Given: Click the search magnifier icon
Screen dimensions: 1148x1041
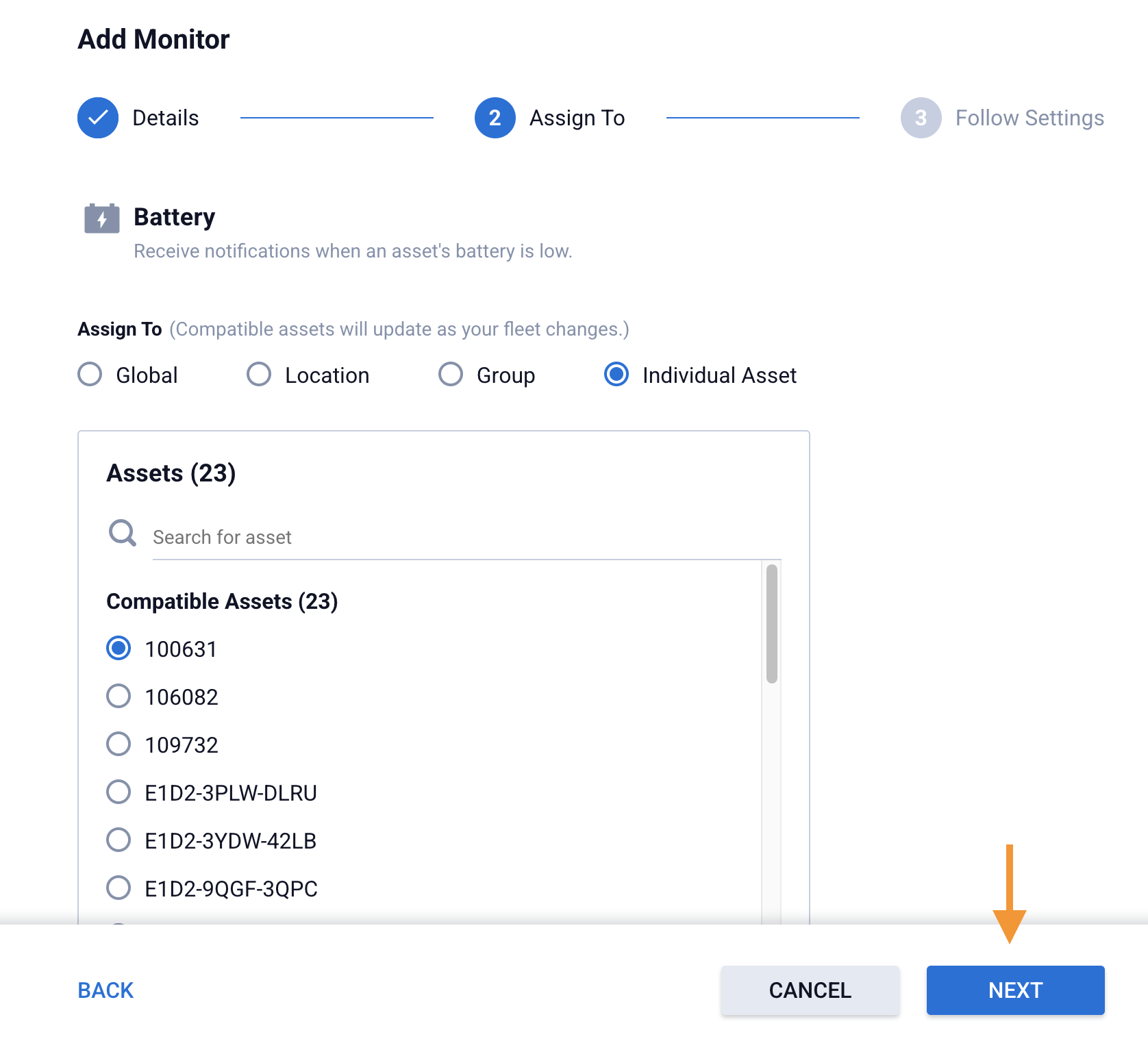Looking at the screenshot, I should 123,533.
